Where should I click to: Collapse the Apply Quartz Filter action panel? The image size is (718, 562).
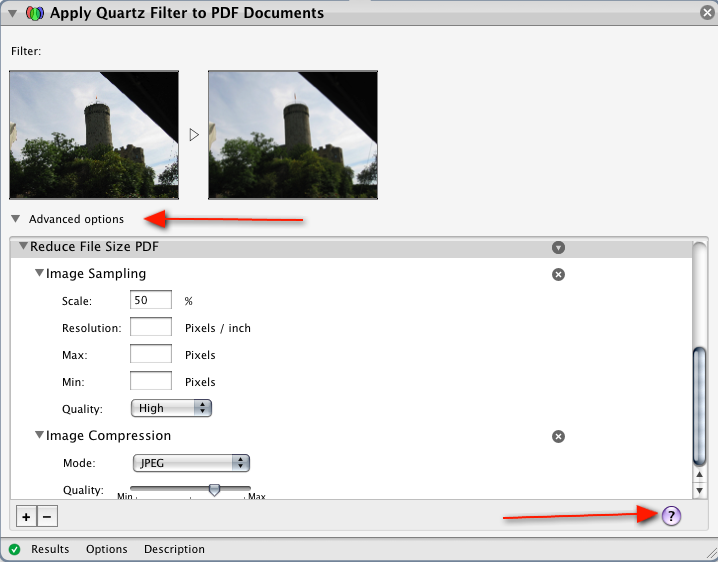[x=12, y=13]
